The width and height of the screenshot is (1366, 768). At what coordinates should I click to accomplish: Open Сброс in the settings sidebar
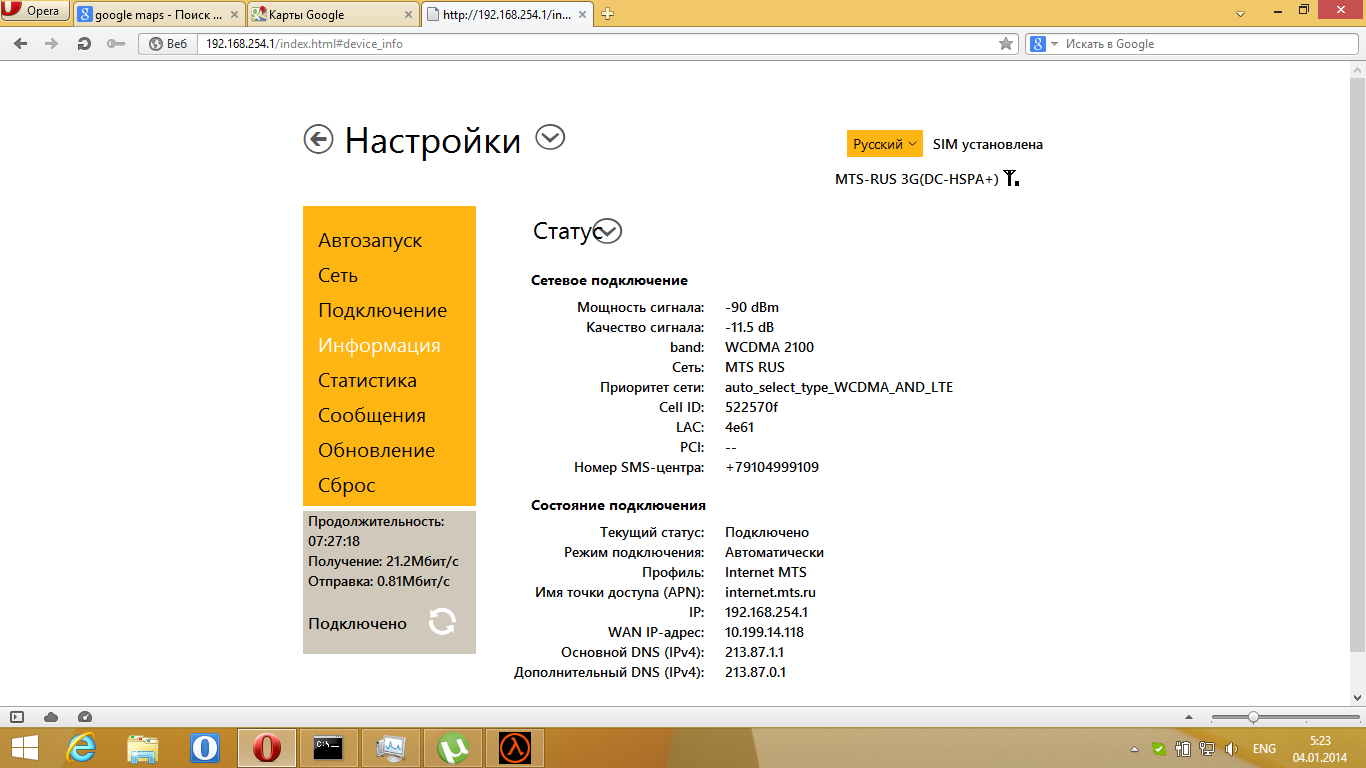(x=347, y=485)
